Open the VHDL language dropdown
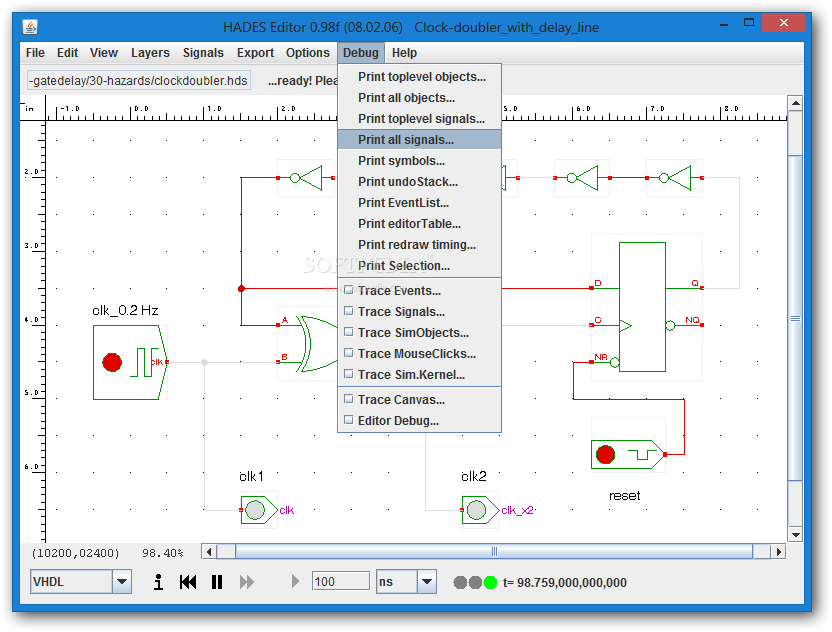The image size is (832, 632). click(x=122, y=582)
